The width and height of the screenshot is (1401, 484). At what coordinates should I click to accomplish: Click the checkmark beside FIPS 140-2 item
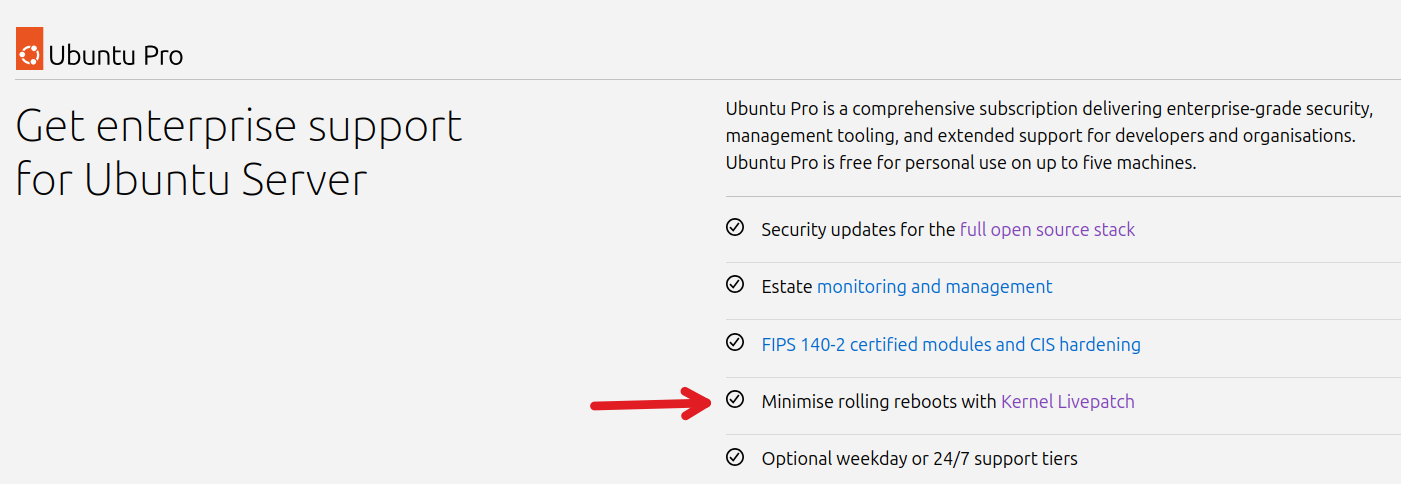pos(735,343)
